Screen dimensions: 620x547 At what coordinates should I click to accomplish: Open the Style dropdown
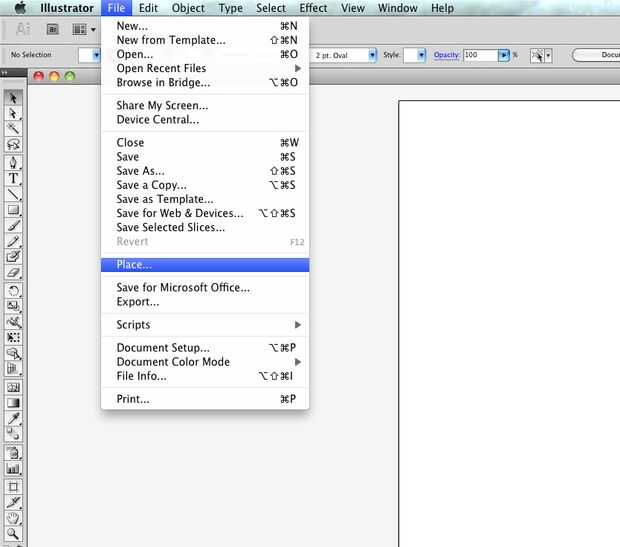point(422,55)
